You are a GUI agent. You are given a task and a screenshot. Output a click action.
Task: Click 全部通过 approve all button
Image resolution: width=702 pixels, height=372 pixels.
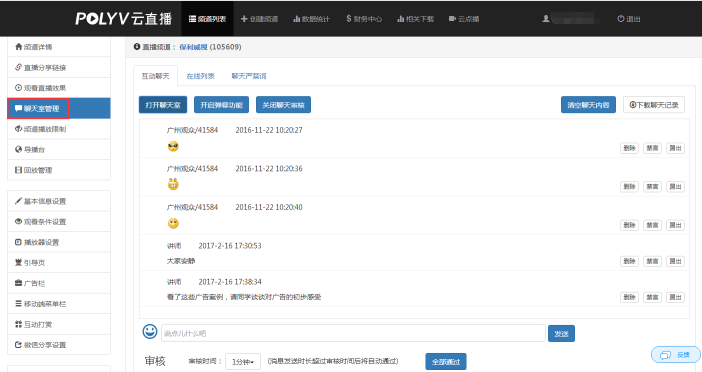click(446, 362)
